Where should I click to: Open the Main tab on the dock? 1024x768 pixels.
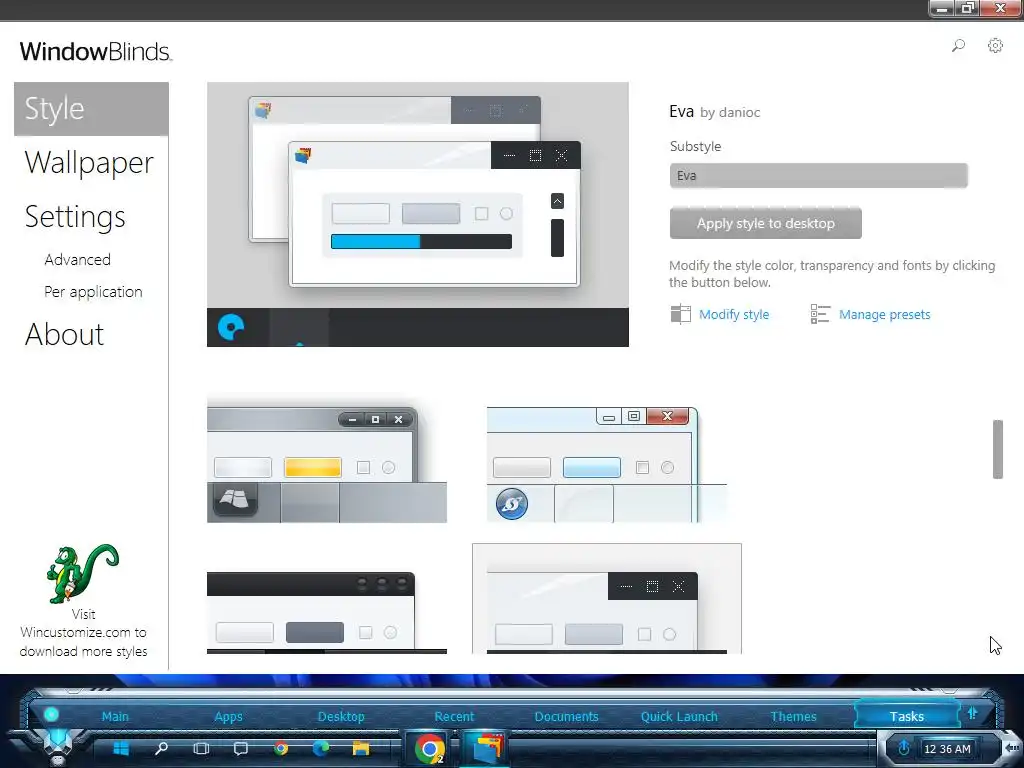[115, 716]
